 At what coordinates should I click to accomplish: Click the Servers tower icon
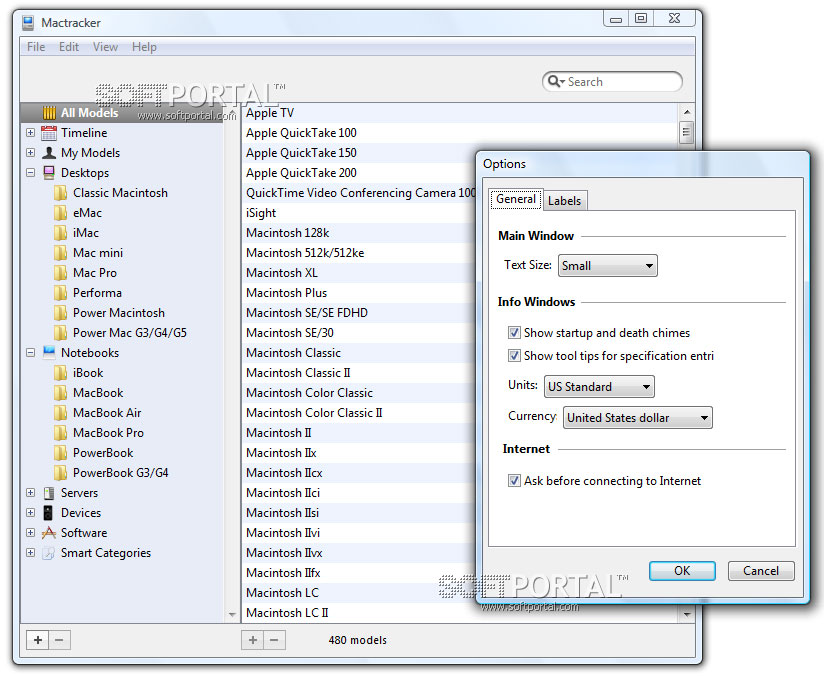(x=49, y=493)
